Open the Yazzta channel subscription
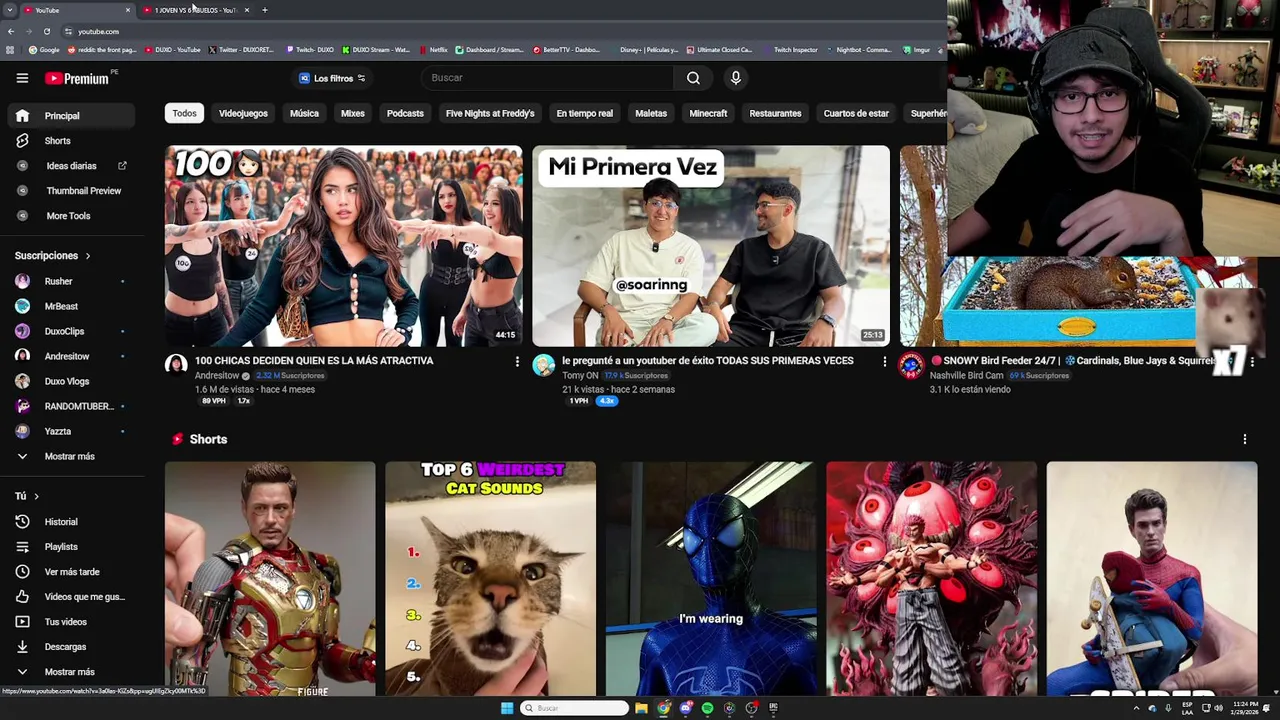Viewport: 1280px width, 720px height. coord(70,432)
